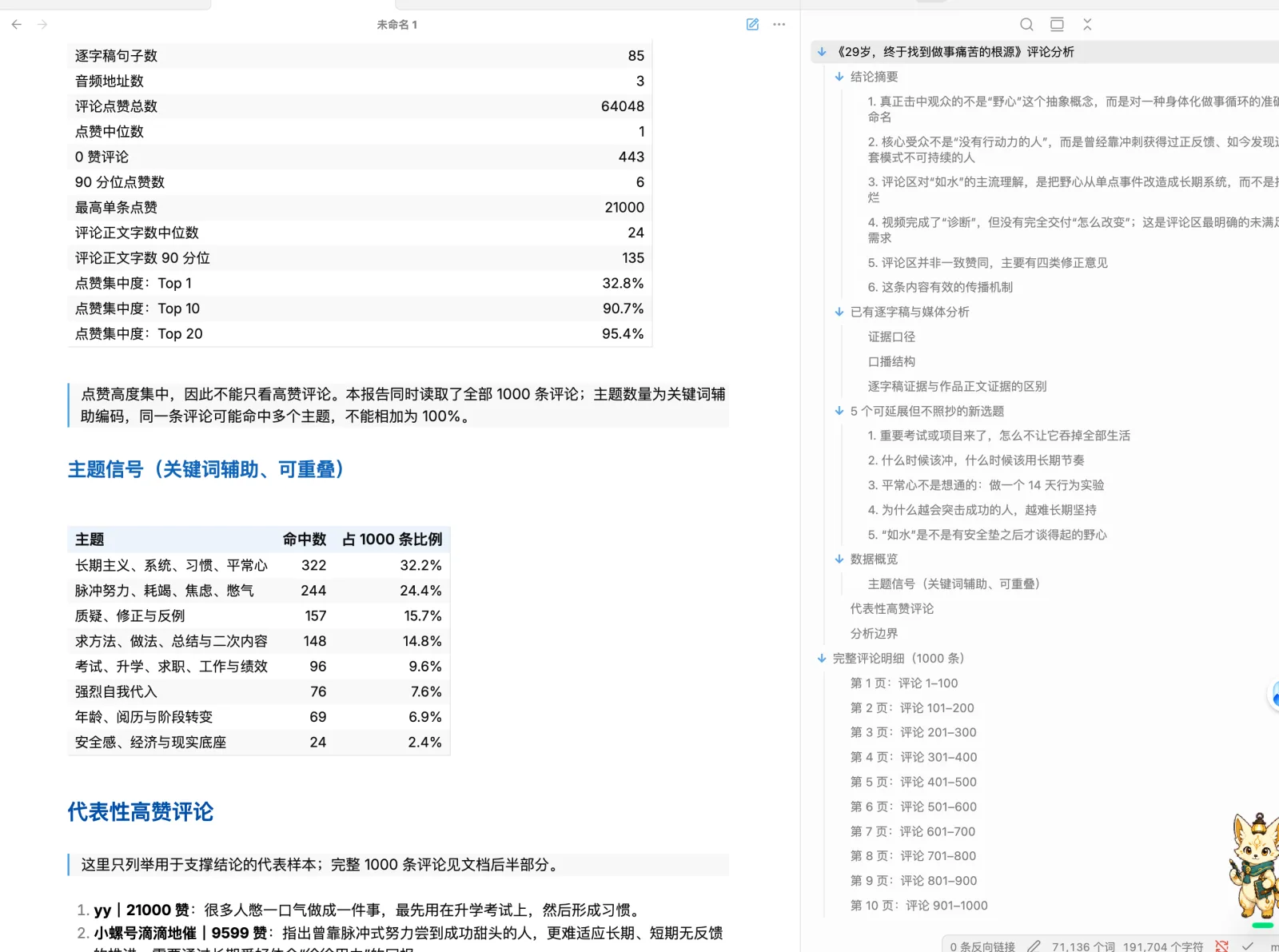Select 主题信号(关键词辅助、可重叠) in outline

pos(955,584)
